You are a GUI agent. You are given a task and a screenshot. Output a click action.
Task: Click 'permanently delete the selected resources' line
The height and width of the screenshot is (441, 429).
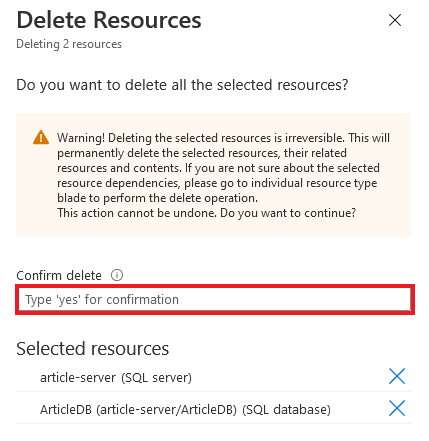coord(202,153)
